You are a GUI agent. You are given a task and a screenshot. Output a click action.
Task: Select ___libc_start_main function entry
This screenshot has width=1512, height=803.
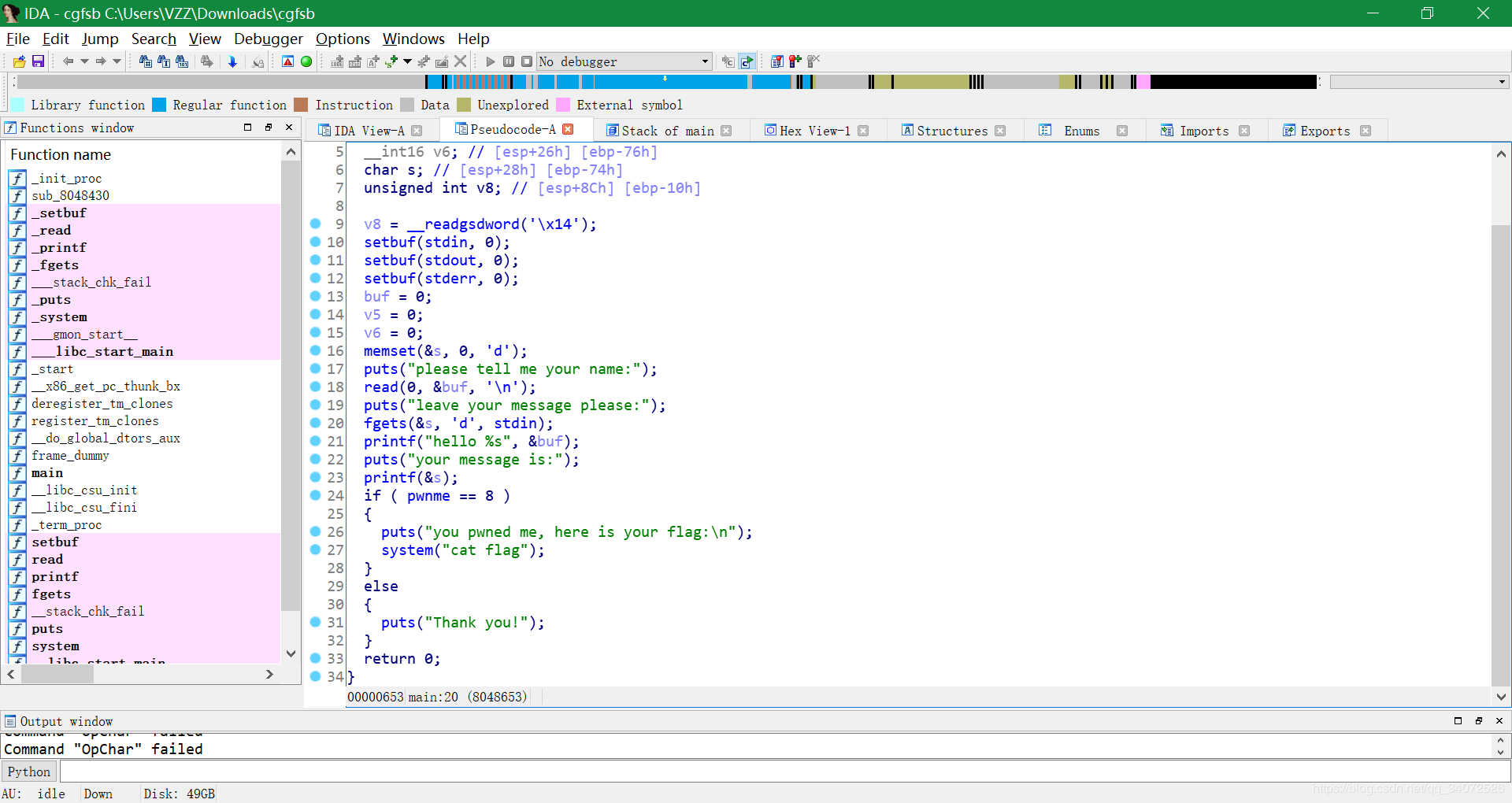pyautogui.click(x=102, y=352)
